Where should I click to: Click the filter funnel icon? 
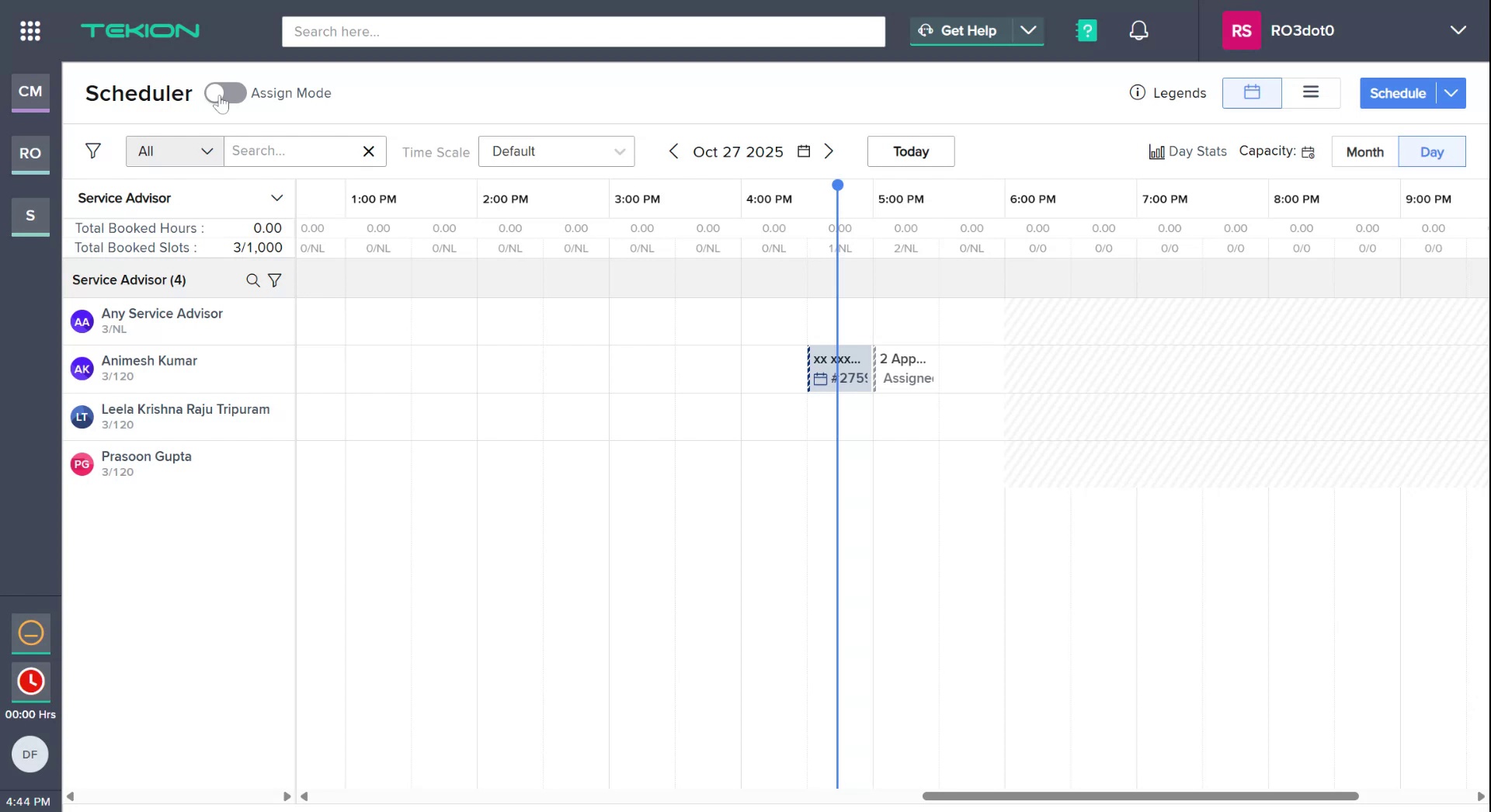[93, 151]
